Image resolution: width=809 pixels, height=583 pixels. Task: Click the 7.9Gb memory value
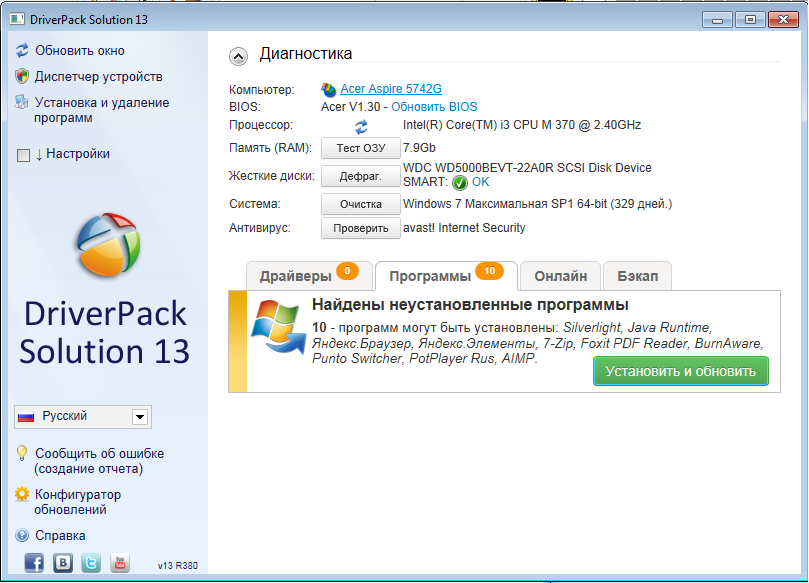(x=419, y=148)
